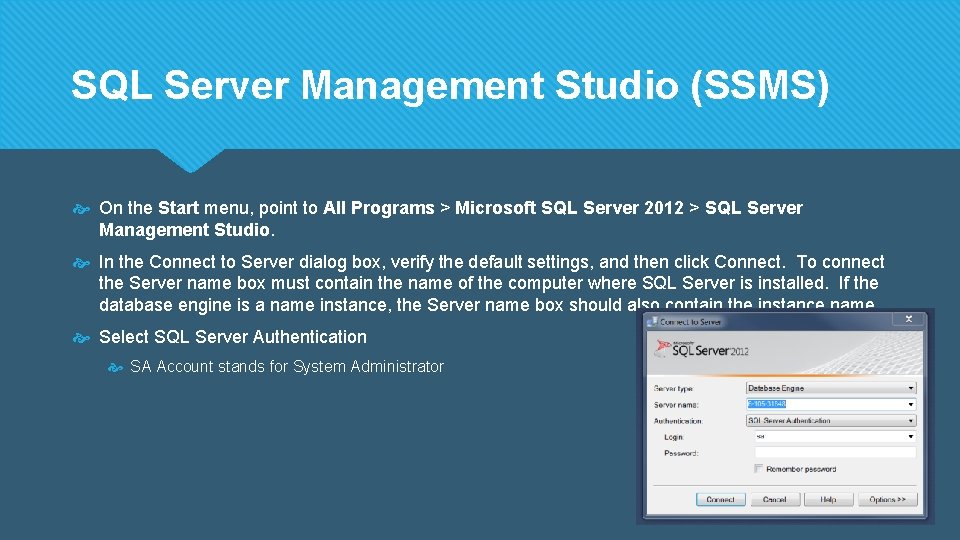
Task: Click the Options >> button
Action: point(887,500)
